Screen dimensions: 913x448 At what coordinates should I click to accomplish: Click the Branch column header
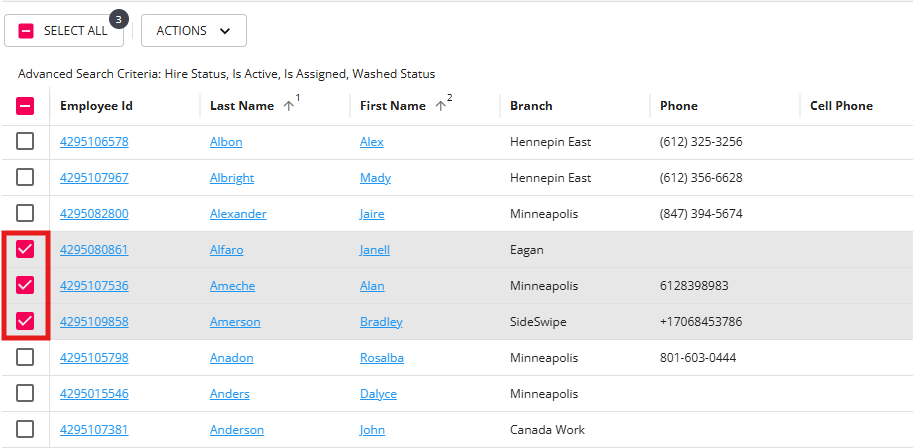coord(531,106)
